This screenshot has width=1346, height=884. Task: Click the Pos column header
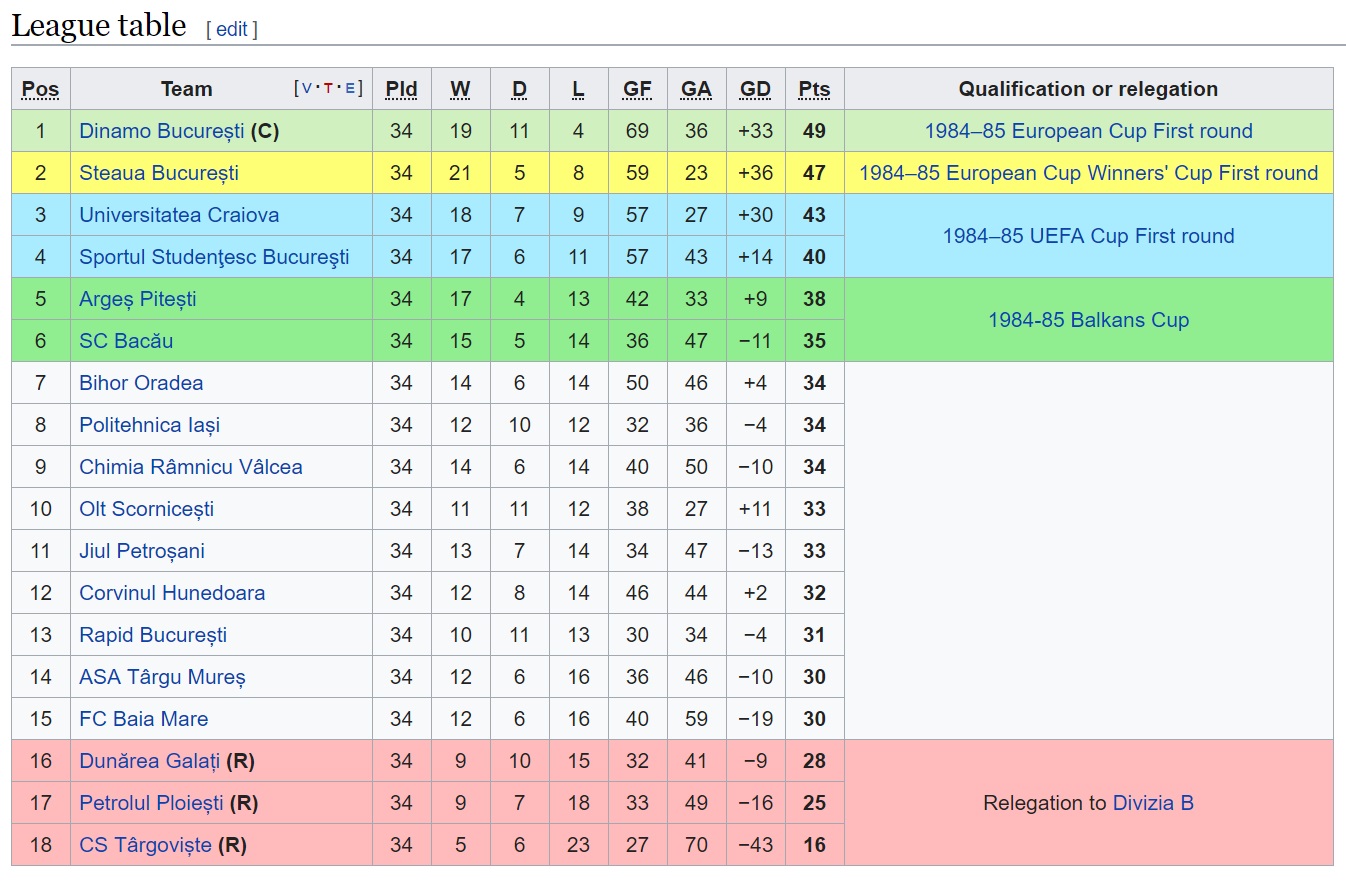click(40, 89)
